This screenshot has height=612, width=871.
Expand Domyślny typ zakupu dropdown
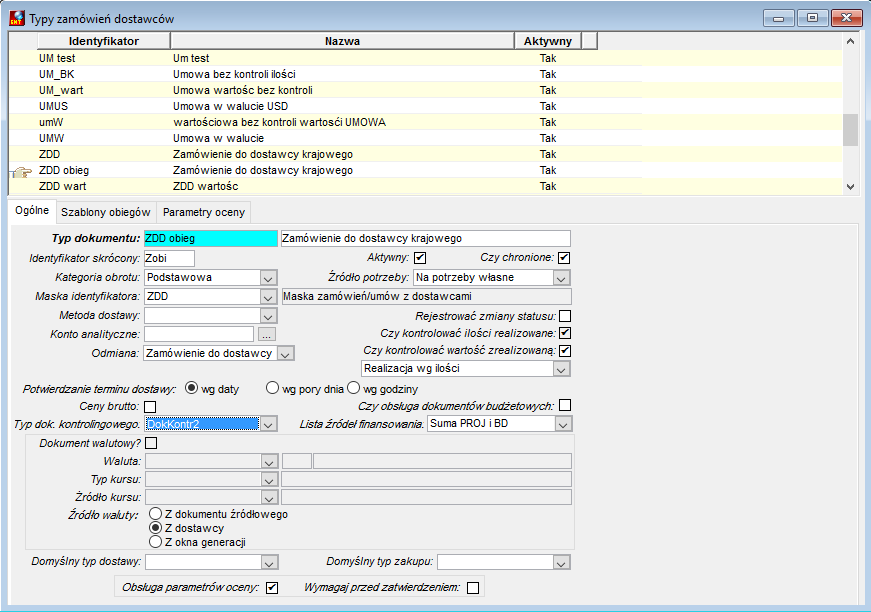coord(561,563)
